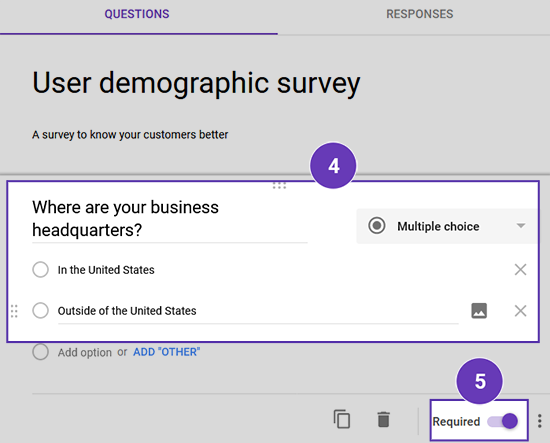Select the Outside of the United States radio
The image size is (550, 443).
point(40,311)
